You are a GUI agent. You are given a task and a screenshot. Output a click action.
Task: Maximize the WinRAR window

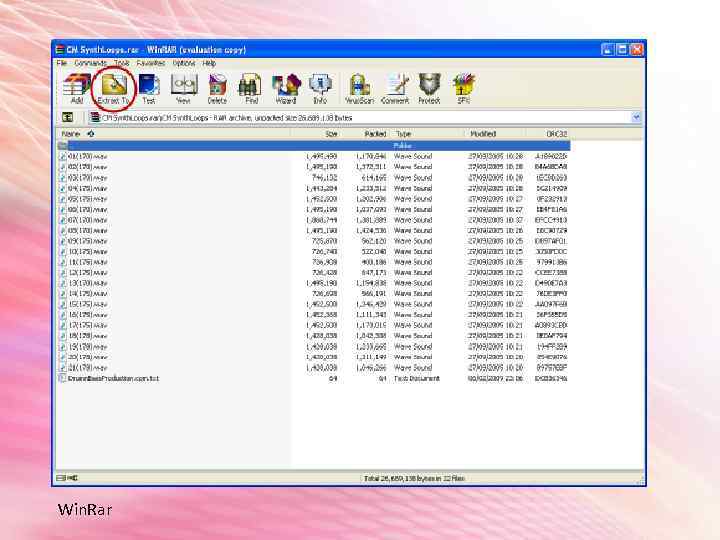coord(622,49)
